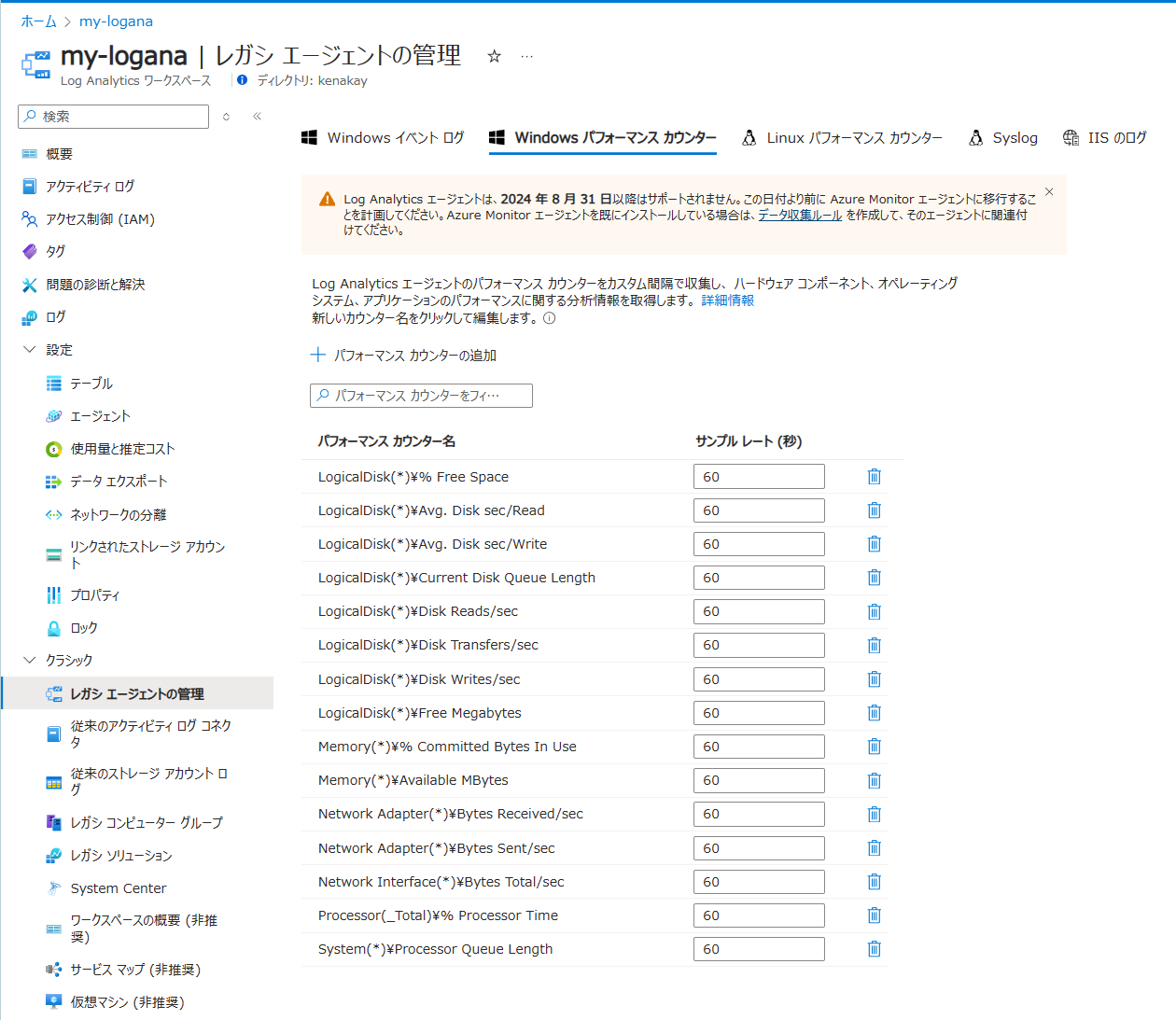The height and width of the screenshot is (1020, 1176).
Task: Click the ホーム breadcrumb link
Action: click(38, 21)
